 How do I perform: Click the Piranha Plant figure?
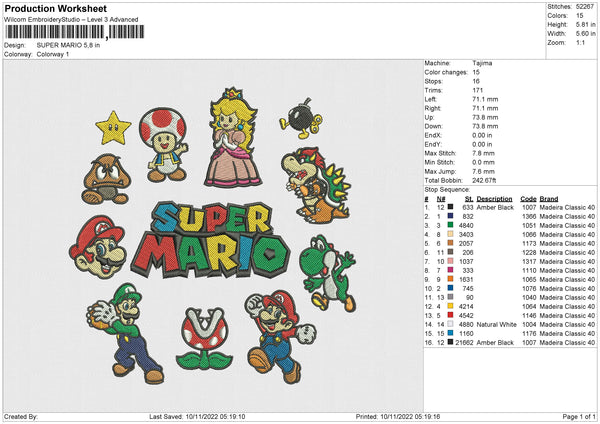pyautogui.click(x=204, y=339)
